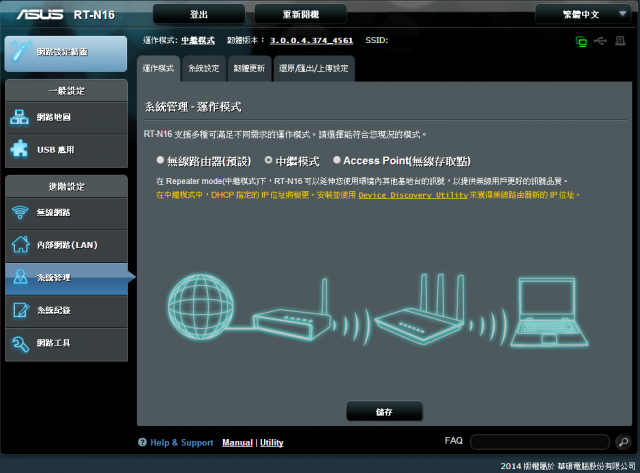Open 系統管理 administration menu item
Viewport: 640px width, 473px height.
[66, 279]
